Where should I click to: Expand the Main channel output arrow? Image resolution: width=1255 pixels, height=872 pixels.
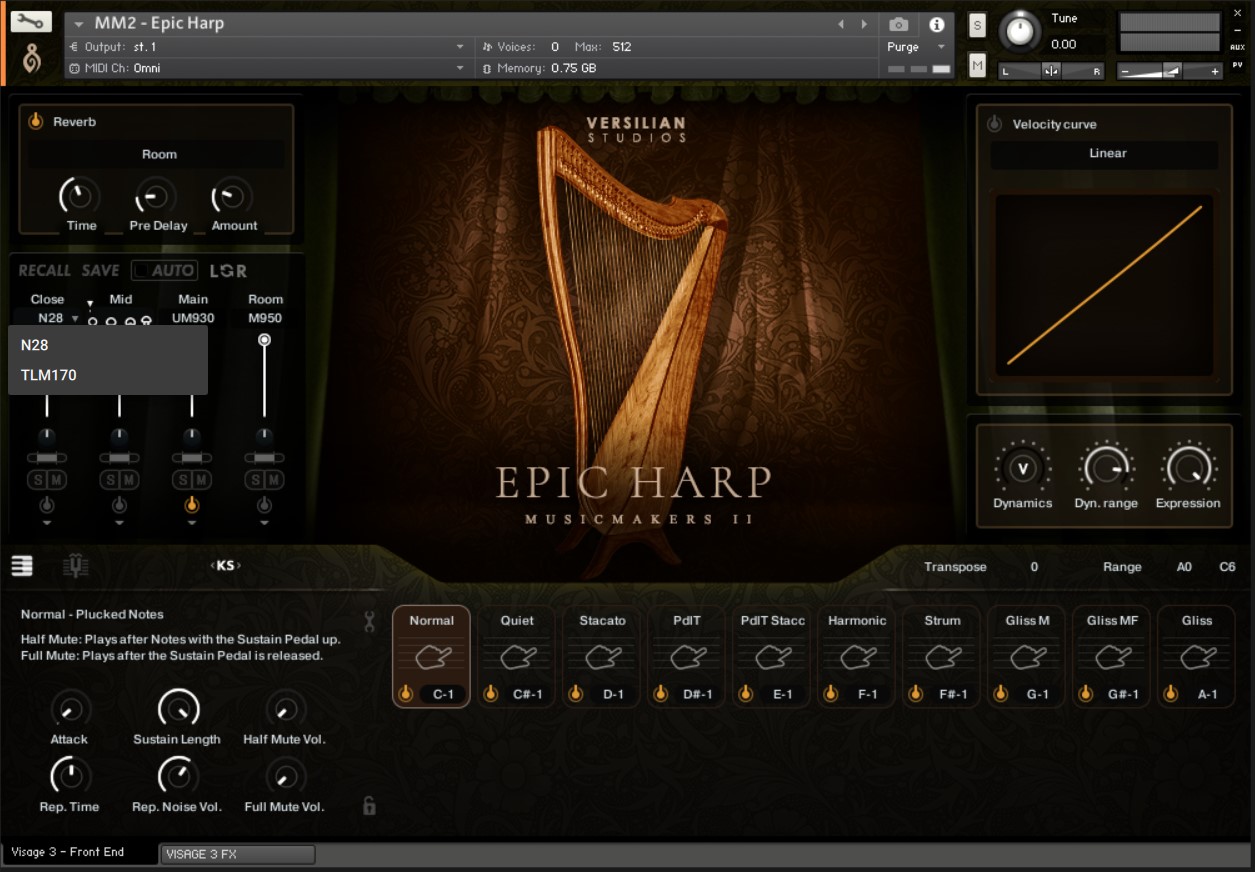(x=191, y=522)
